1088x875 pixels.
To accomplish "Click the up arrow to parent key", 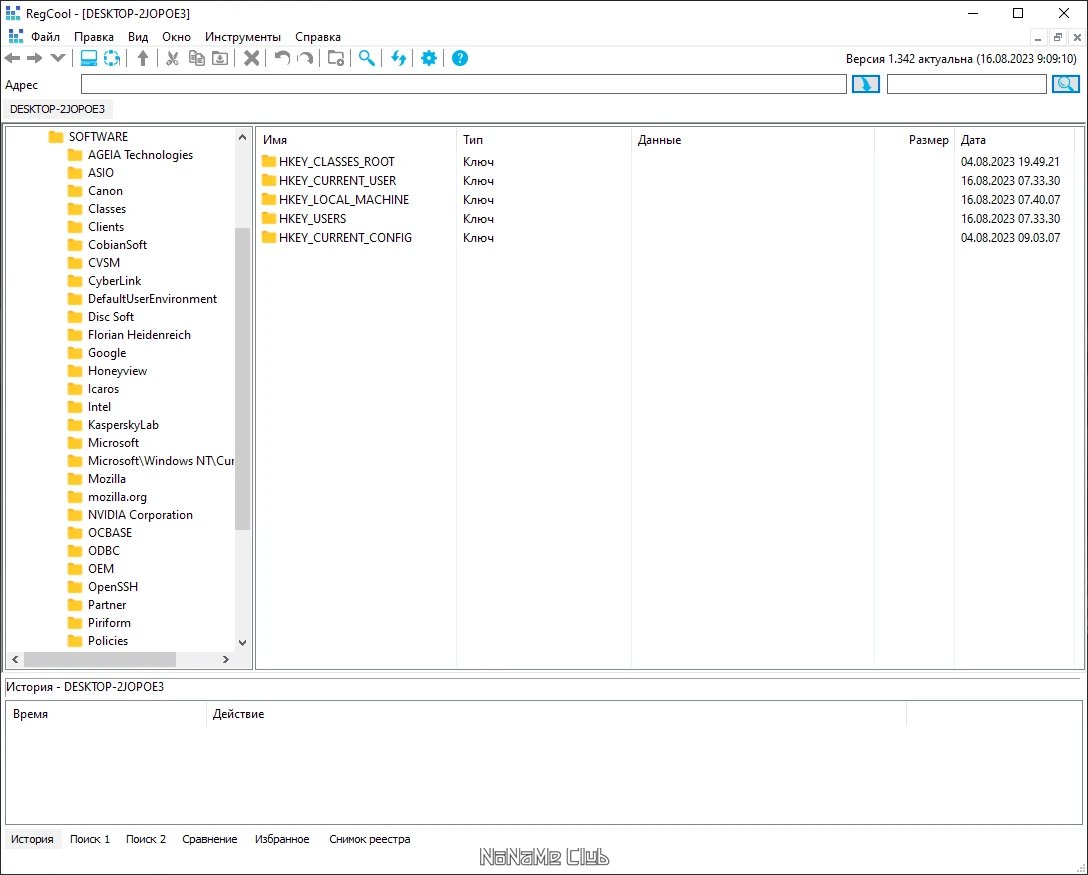I will click(143, 58).
